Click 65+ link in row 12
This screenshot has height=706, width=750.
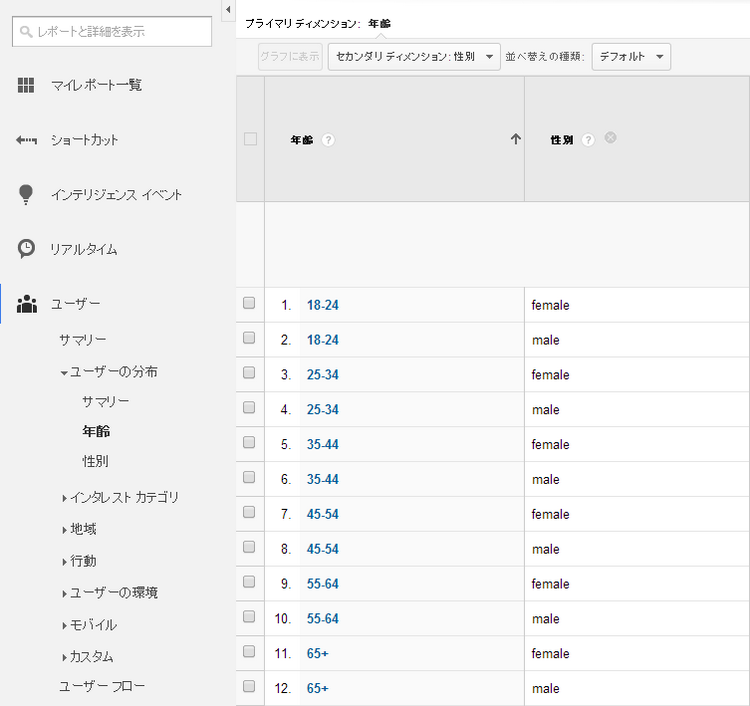(318, 688)
